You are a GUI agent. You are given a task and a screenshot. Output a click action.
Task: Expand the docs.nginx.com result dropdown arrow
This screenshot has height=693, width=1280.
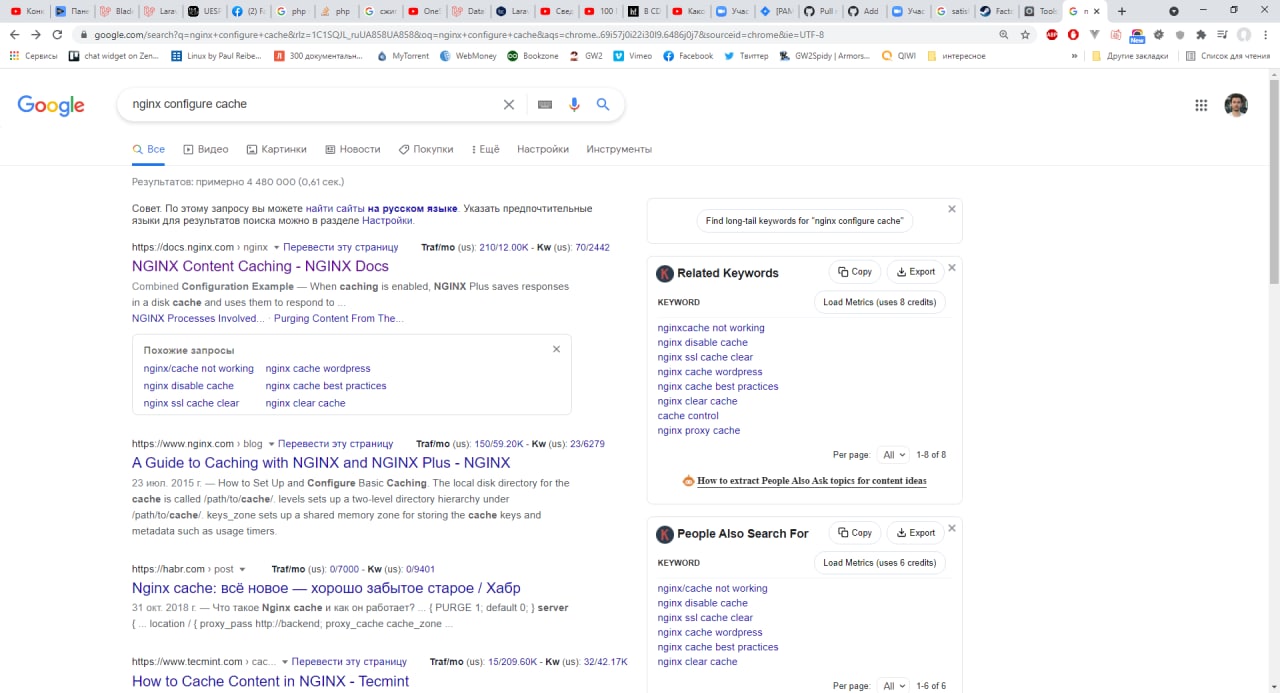[x=277, y=247]
